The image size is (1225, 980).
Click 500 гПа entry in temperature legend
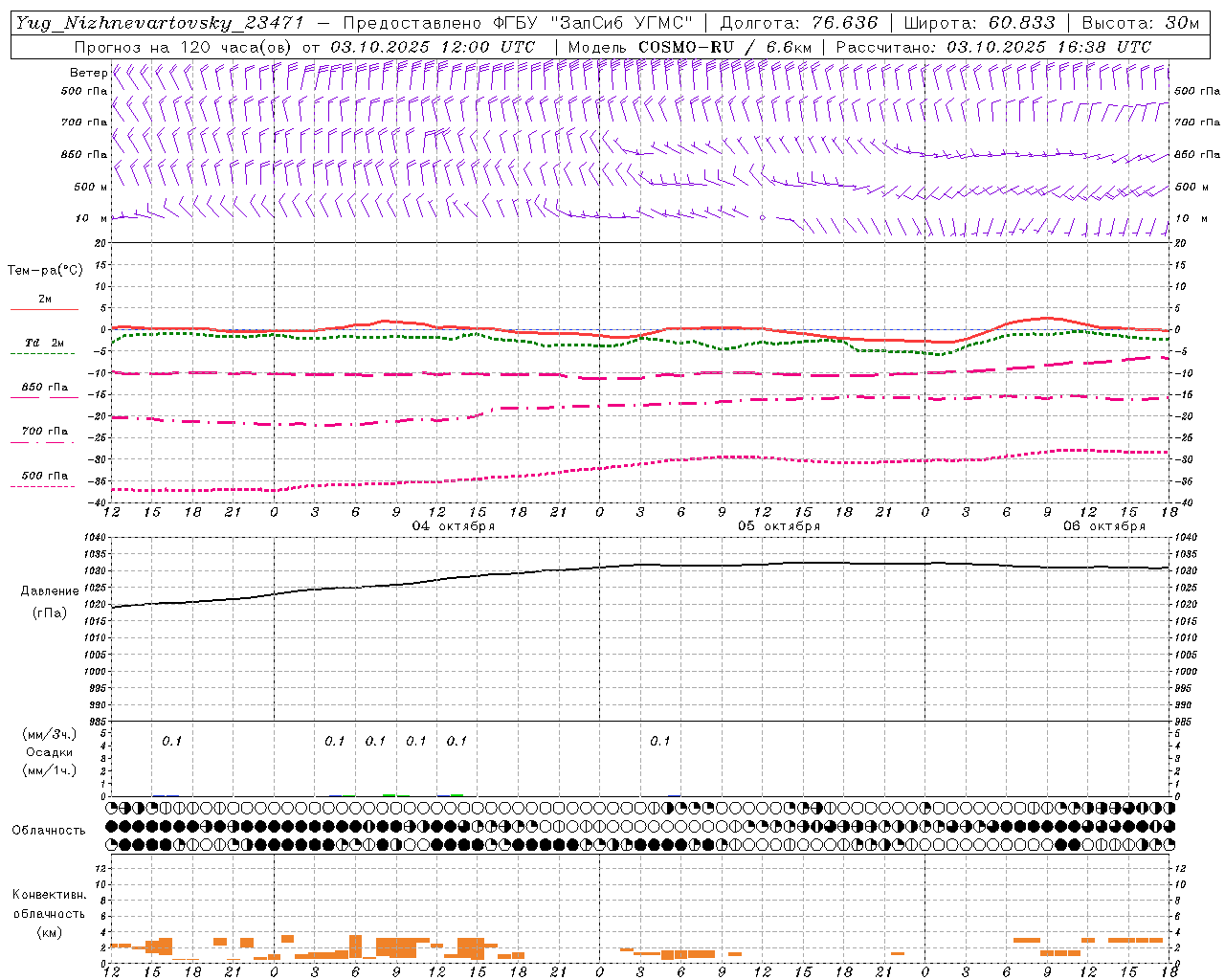tap(44, 476)
